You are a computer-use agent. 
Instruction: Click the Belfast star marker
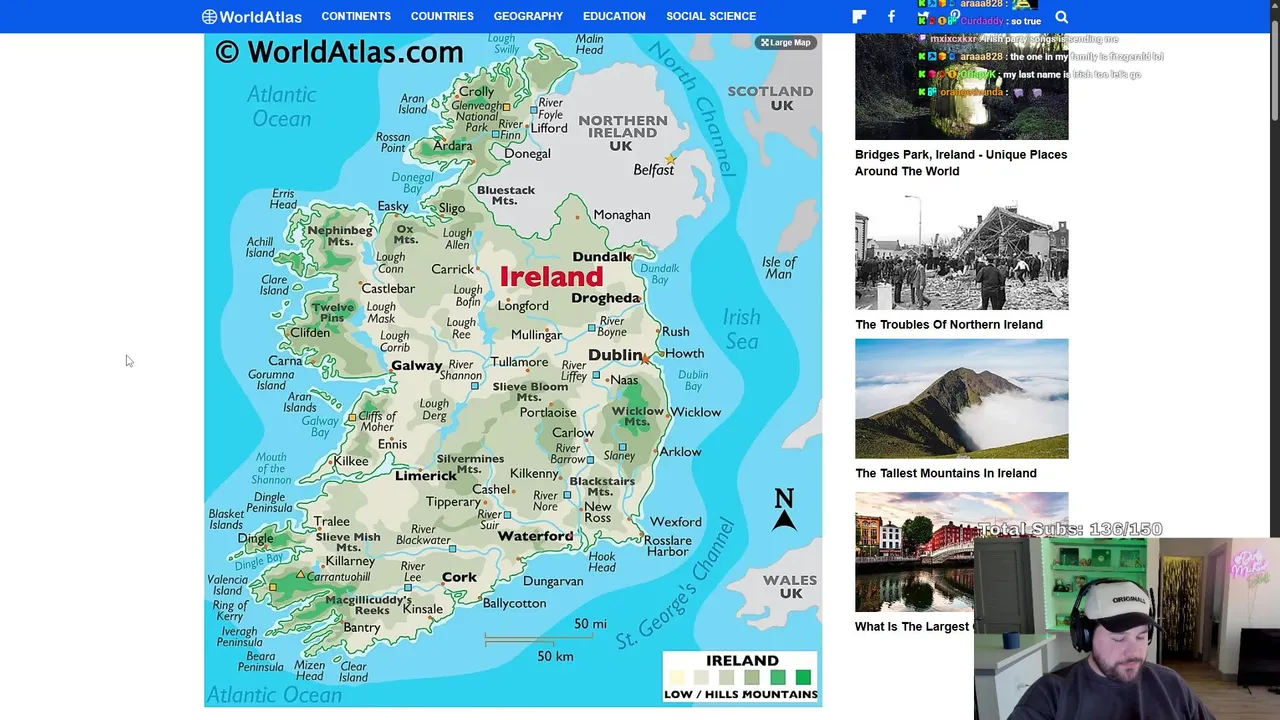(x=670, y=159)
